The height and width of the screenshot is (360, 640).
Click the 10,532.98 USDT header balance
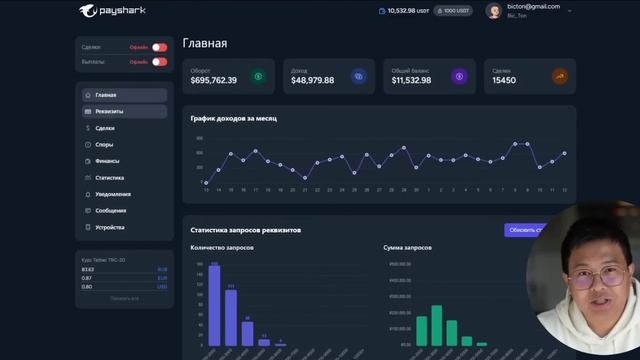(x=408, y=11)
